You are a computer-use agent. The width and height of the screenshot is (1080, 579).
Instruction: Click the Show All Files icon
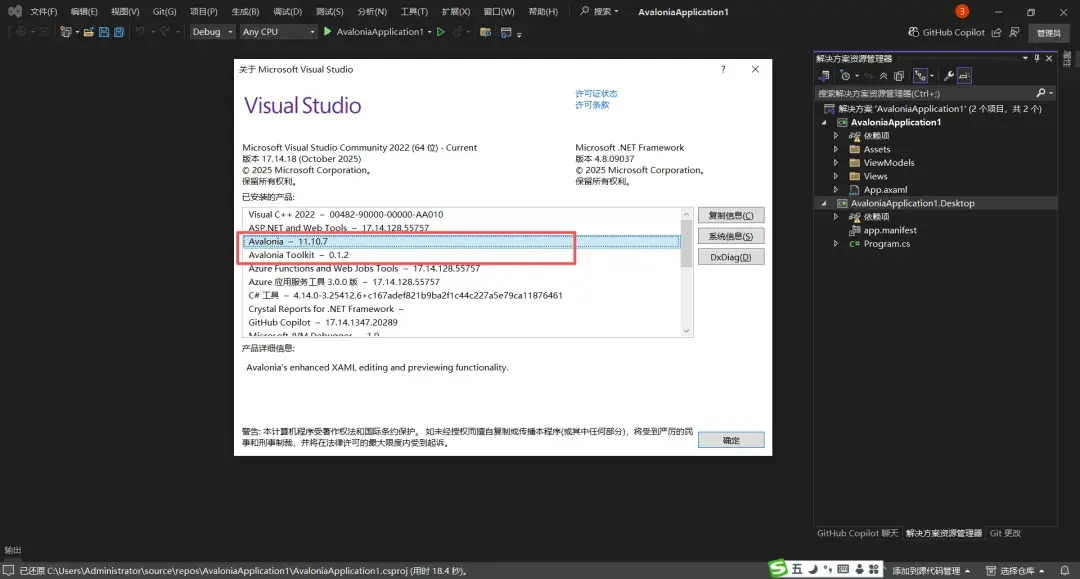click(898, 75)
